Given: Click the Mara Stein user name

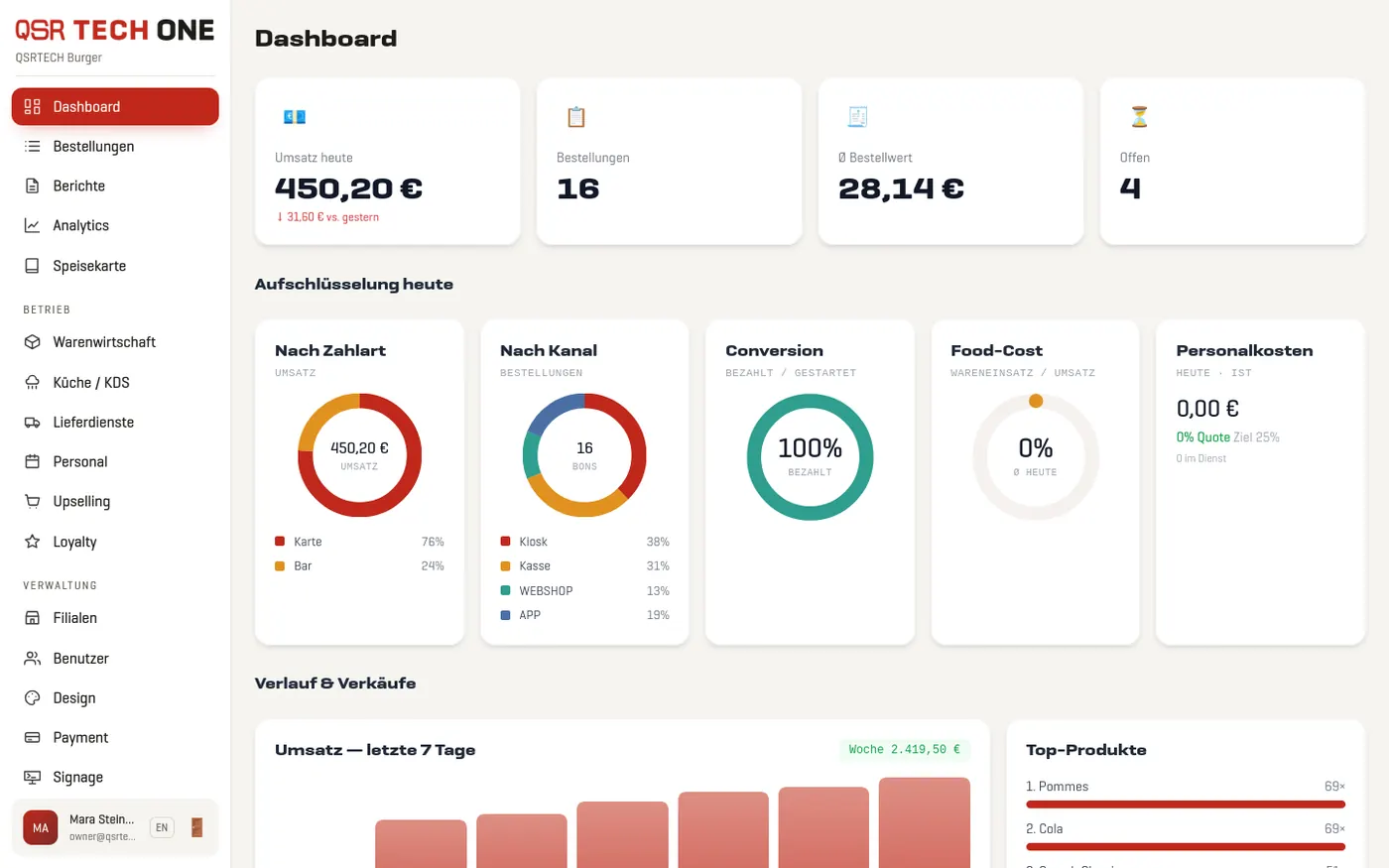Looking at the screenshot, I should 101,819.
